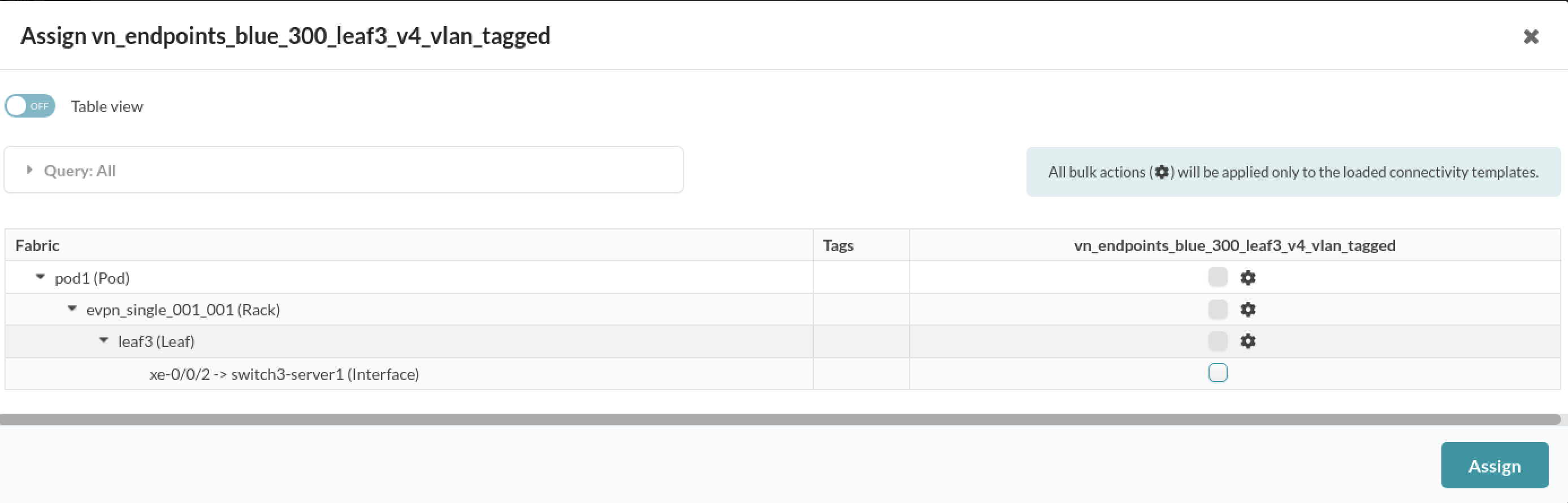Click the Table view label

[x=107, y=107]
